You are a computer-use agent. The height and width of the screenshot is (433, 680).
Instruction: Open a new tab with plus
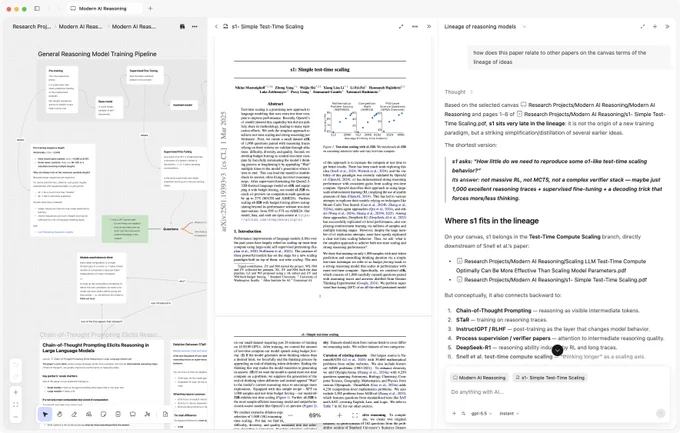pos(150,8)
